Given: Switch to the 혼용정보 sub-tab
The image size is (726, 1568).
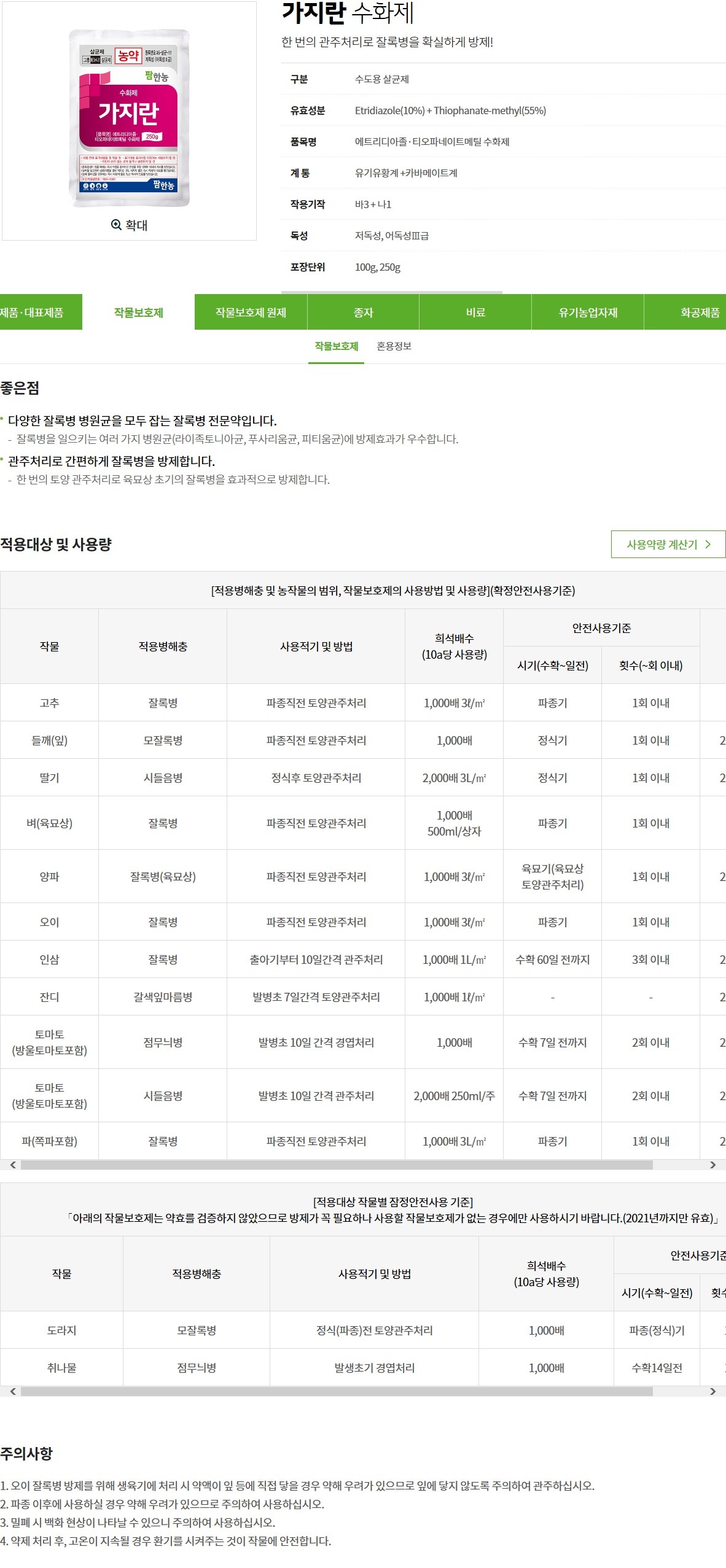Looking at the screenshot, I should click(x=394, y=347).
